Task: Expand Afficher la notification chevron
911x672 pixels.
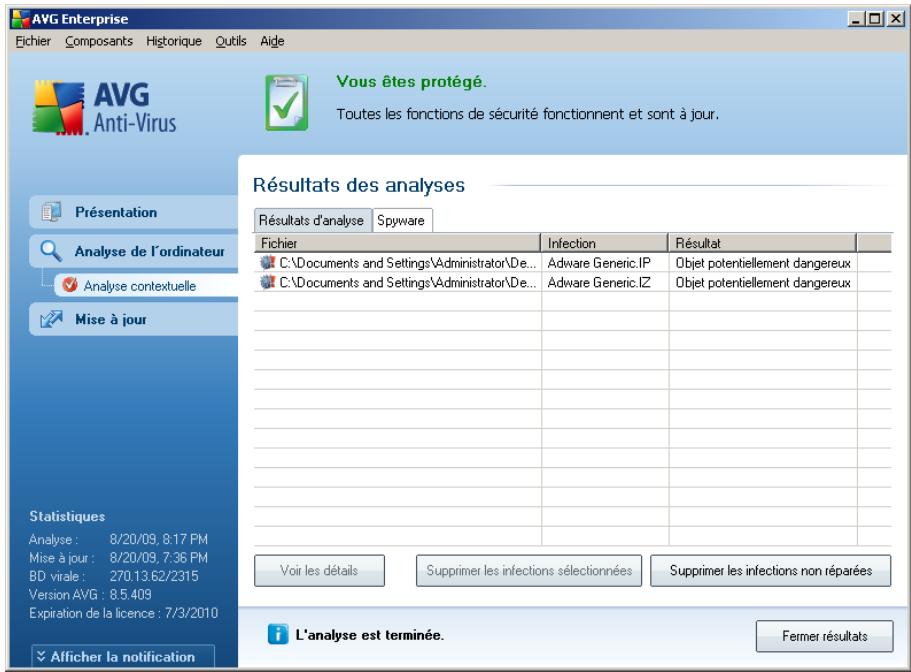Action: tap(41, 656)
